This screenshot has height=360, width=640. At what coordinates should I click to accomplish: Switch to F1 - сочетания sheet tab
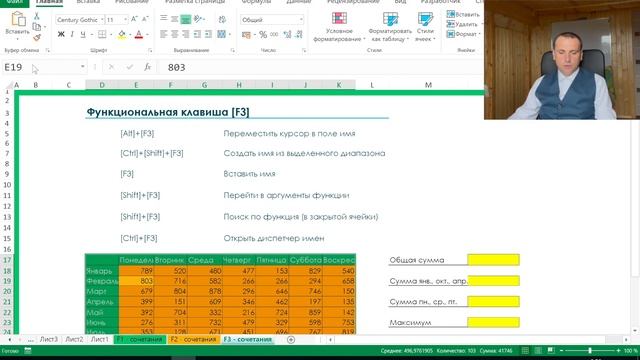pyautogui.click(x=140, y=339)
